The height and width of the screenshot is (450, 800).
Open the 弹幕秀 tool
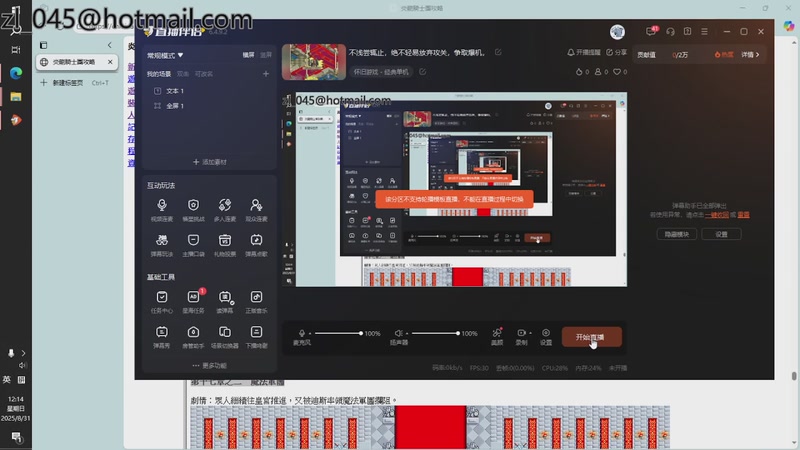point(162,337)
